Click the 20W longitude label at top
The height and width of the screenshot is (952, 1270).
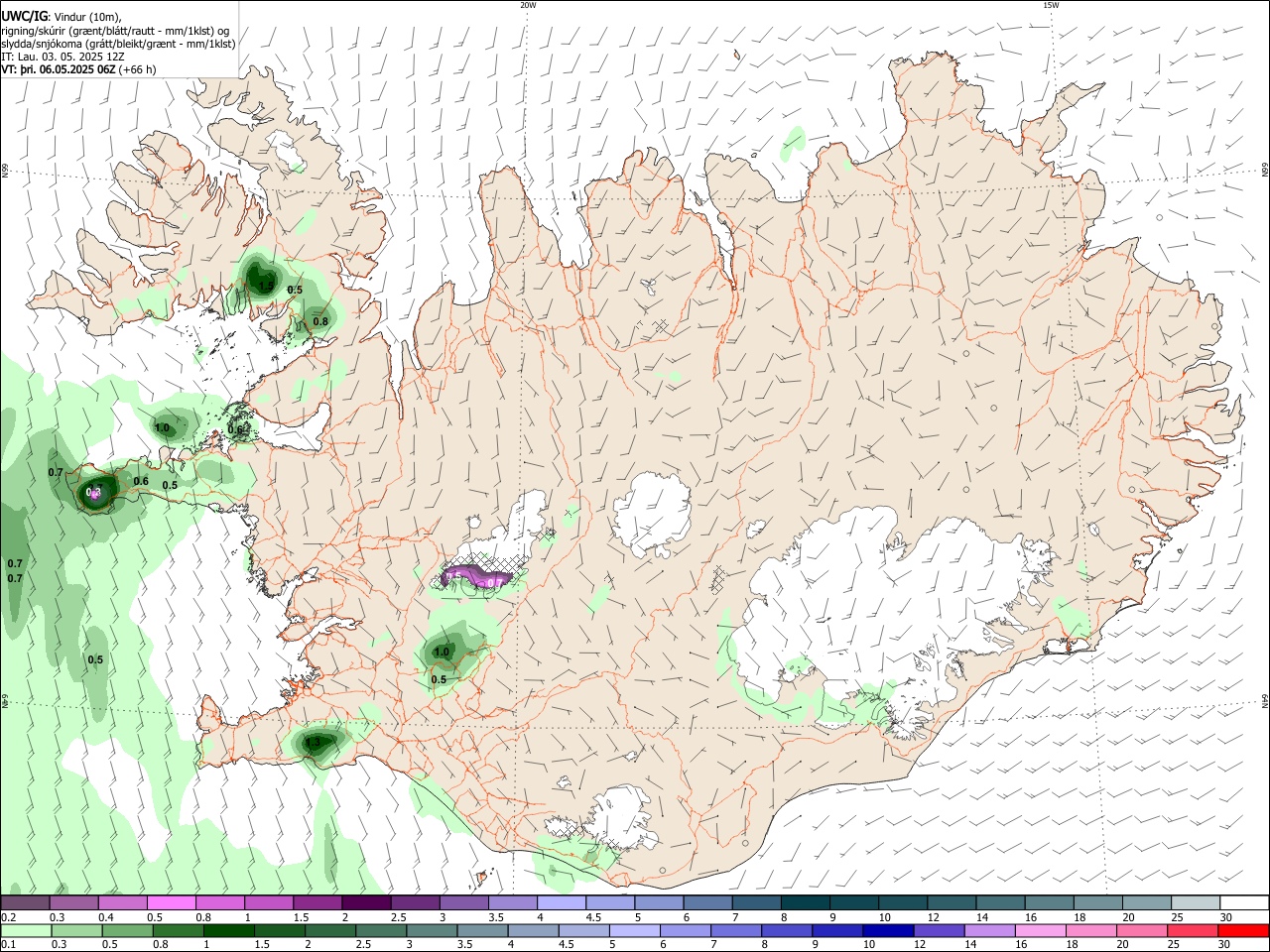(x=528, y=5)
